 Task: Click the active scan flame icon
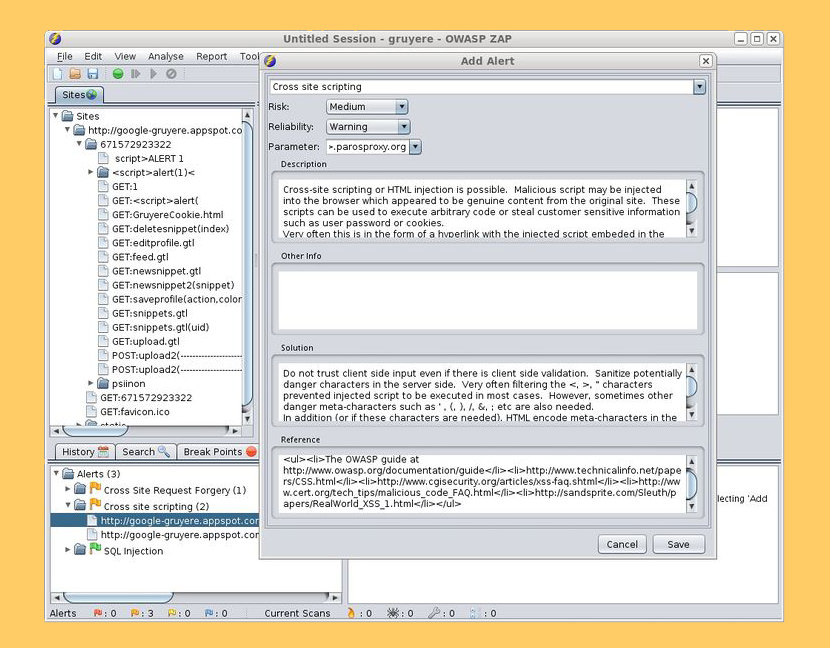351,613
